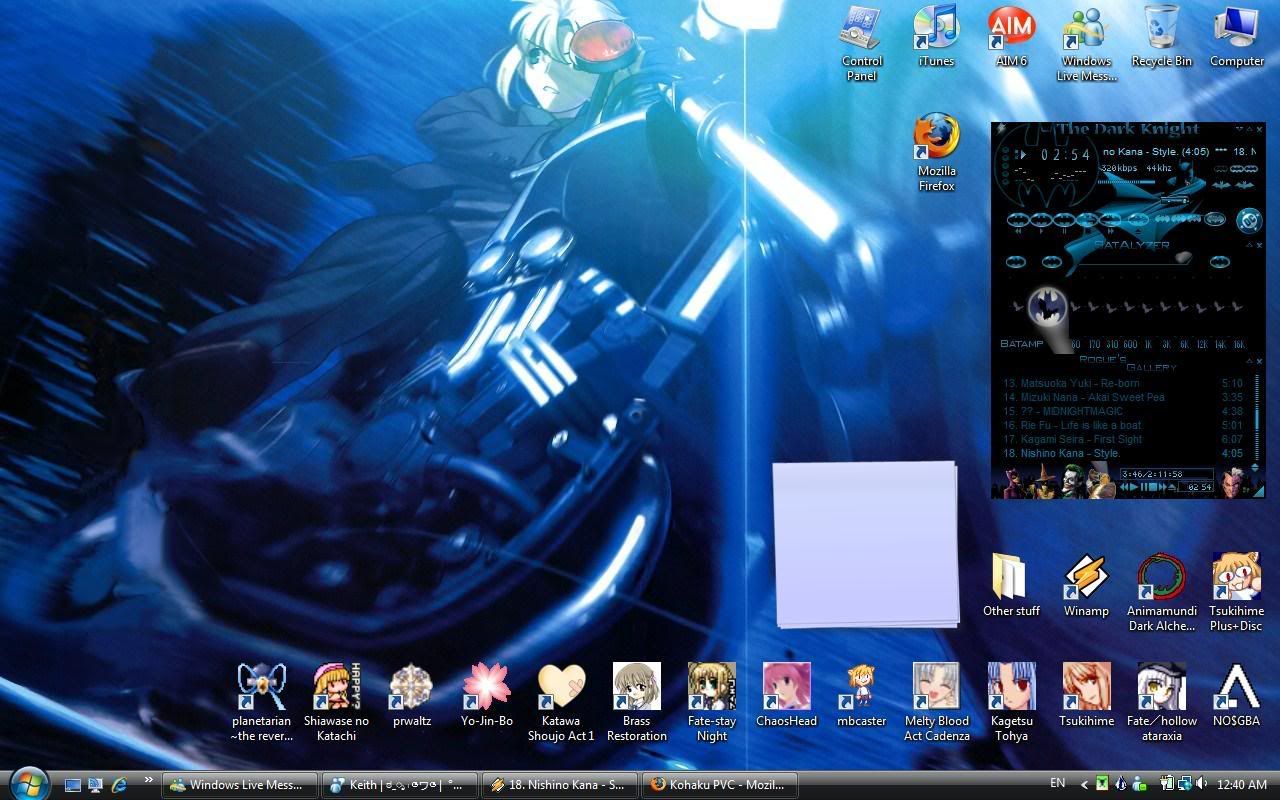Show hidden system tray icons arrow

click(1082, 784)
